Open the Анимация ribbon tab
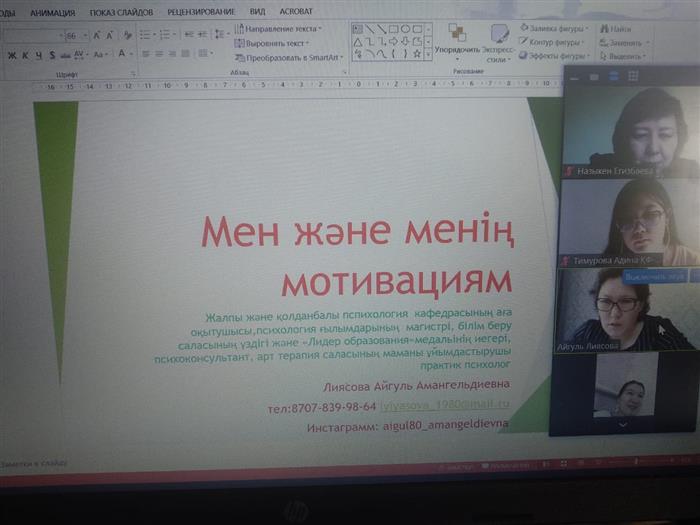Viewport: 700px width, 525px height. tap(52, 12)
